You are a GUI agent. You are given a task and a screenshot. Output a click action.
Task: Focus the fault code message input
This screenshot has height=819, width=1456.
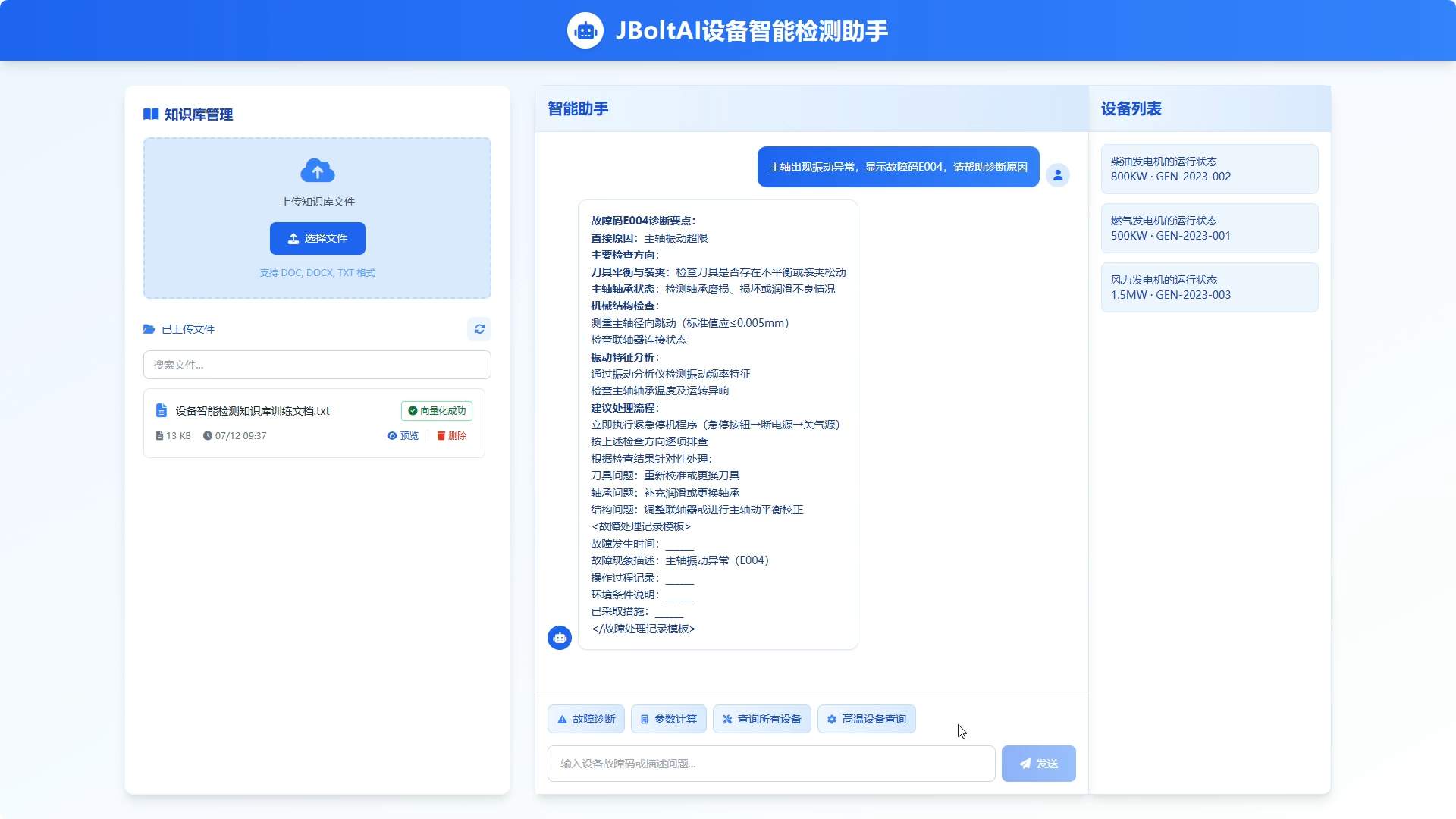point(771,764)
